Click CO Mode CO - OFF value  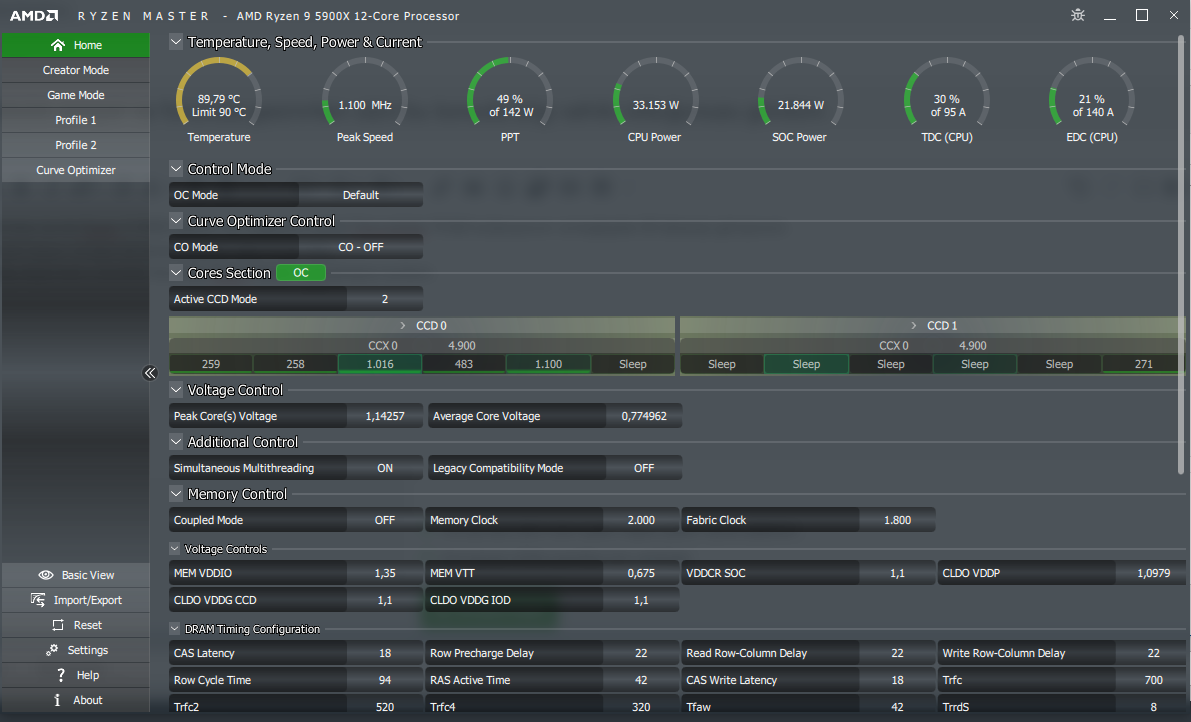click(361, 247)
